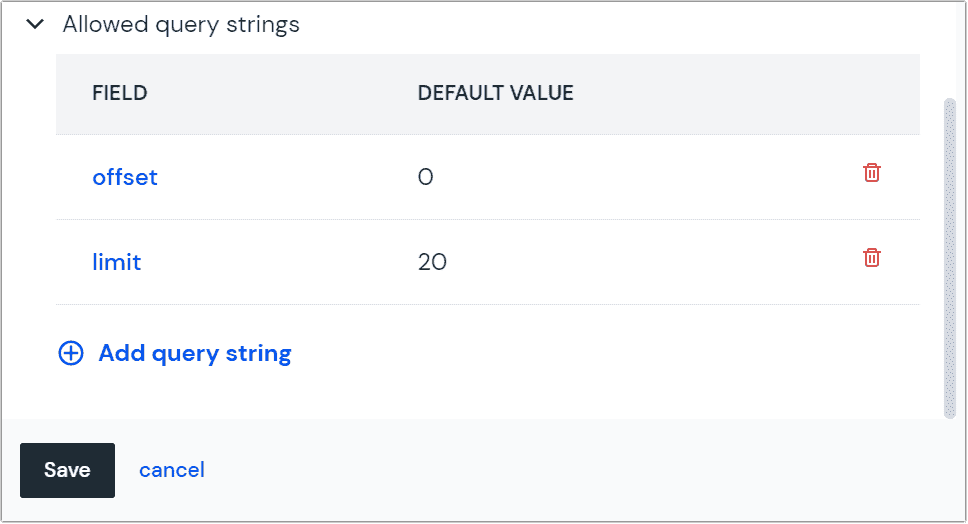Image resolution: width=968 pixels, height=524 pixels.
Task: Select the Allowed query strings section title
Action: click(181, 25)
